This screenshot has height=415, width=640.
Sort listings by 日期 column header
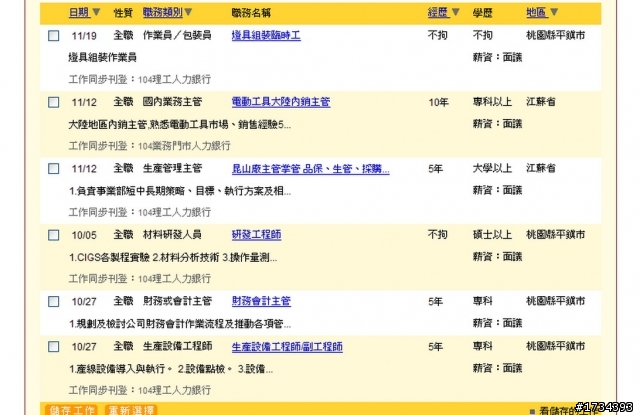tap(79, 12)
